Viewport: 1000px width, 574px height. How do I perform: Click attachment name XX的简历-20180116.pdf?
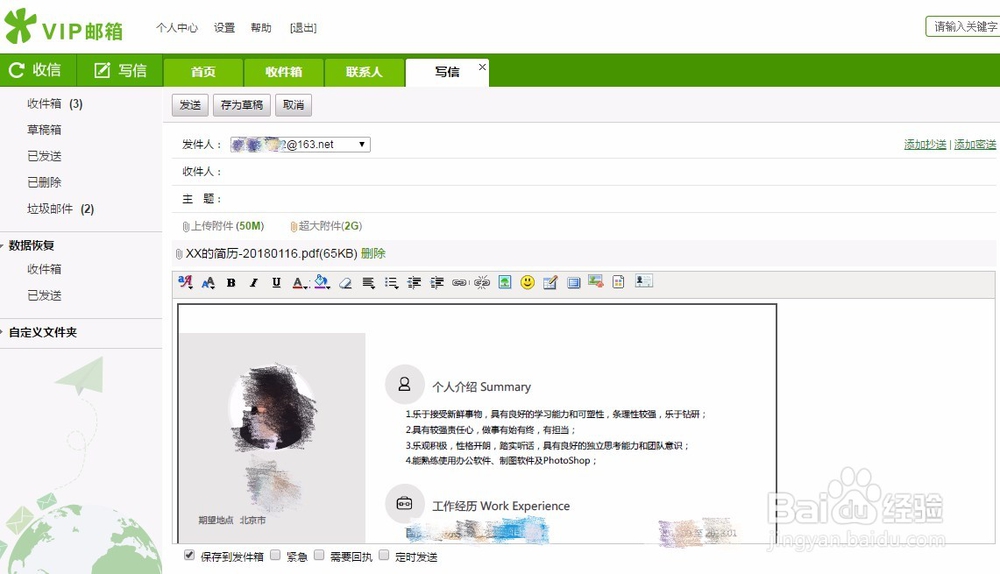coord(271,254)
